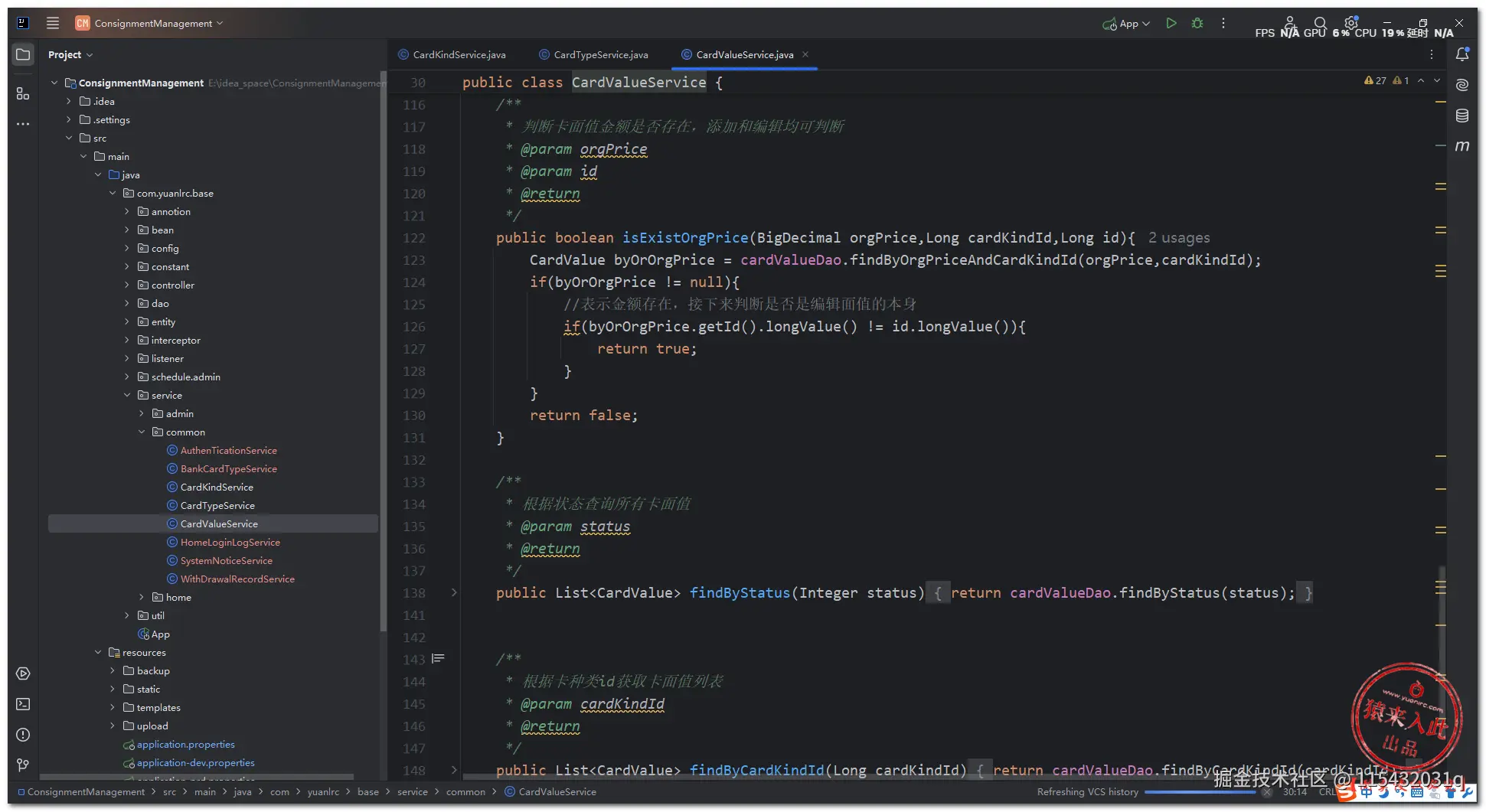This screenshot has width=1486, height=812.
Task: Unfold findByCardKindId method at line 148
Action: 454,770
